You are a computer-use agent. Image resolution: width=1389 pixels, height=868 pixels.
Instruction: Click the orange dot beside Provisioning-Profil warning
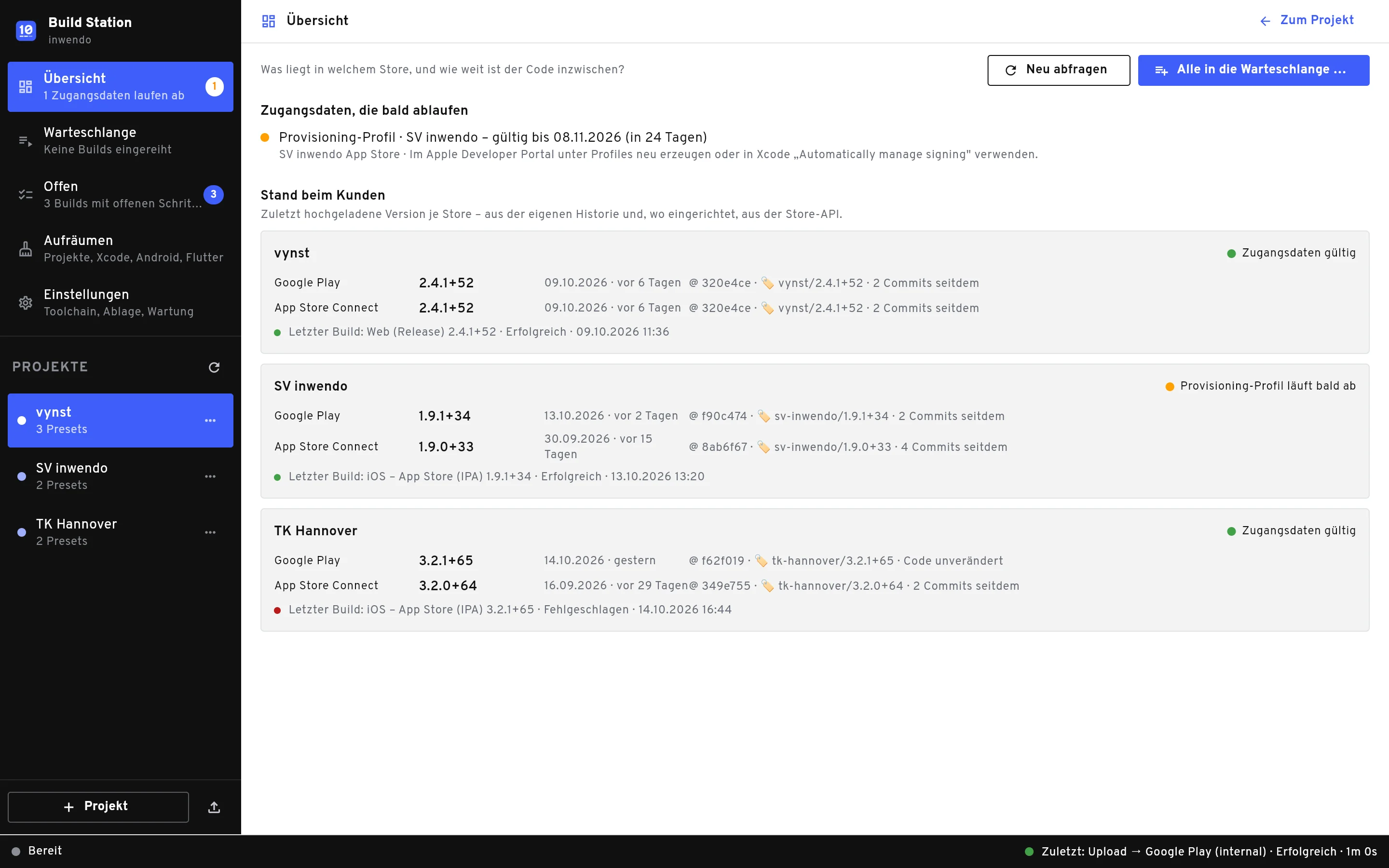pos(265,138)
